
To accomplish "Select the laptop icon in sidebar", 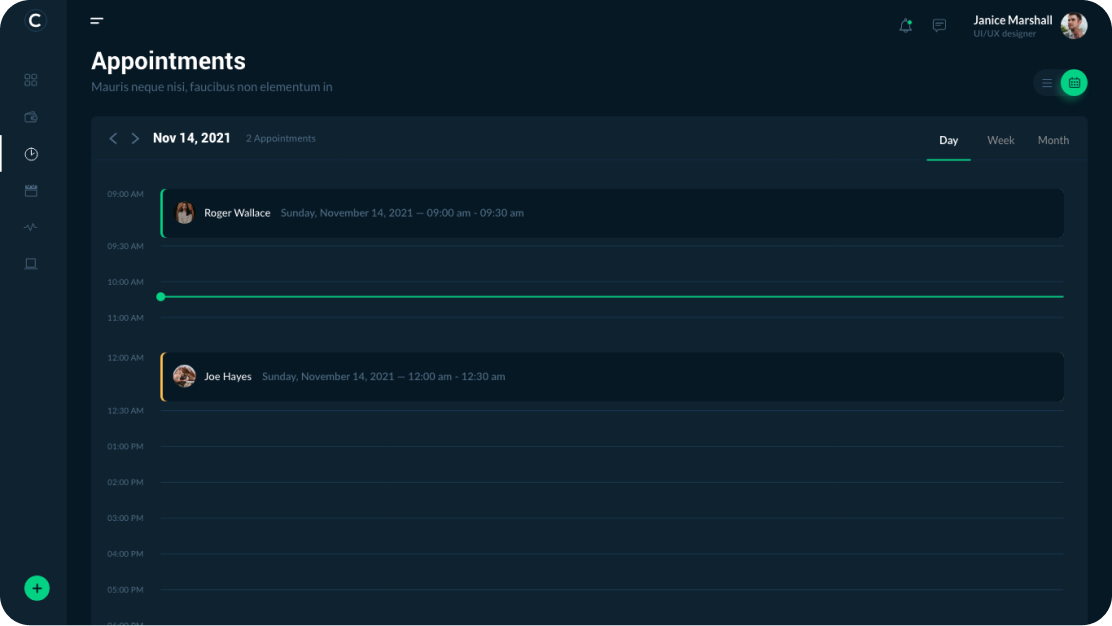I will click(31, 264).
